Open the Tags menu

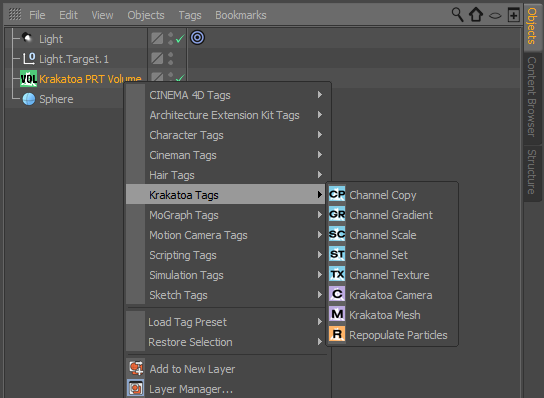(x=190, y=15)
